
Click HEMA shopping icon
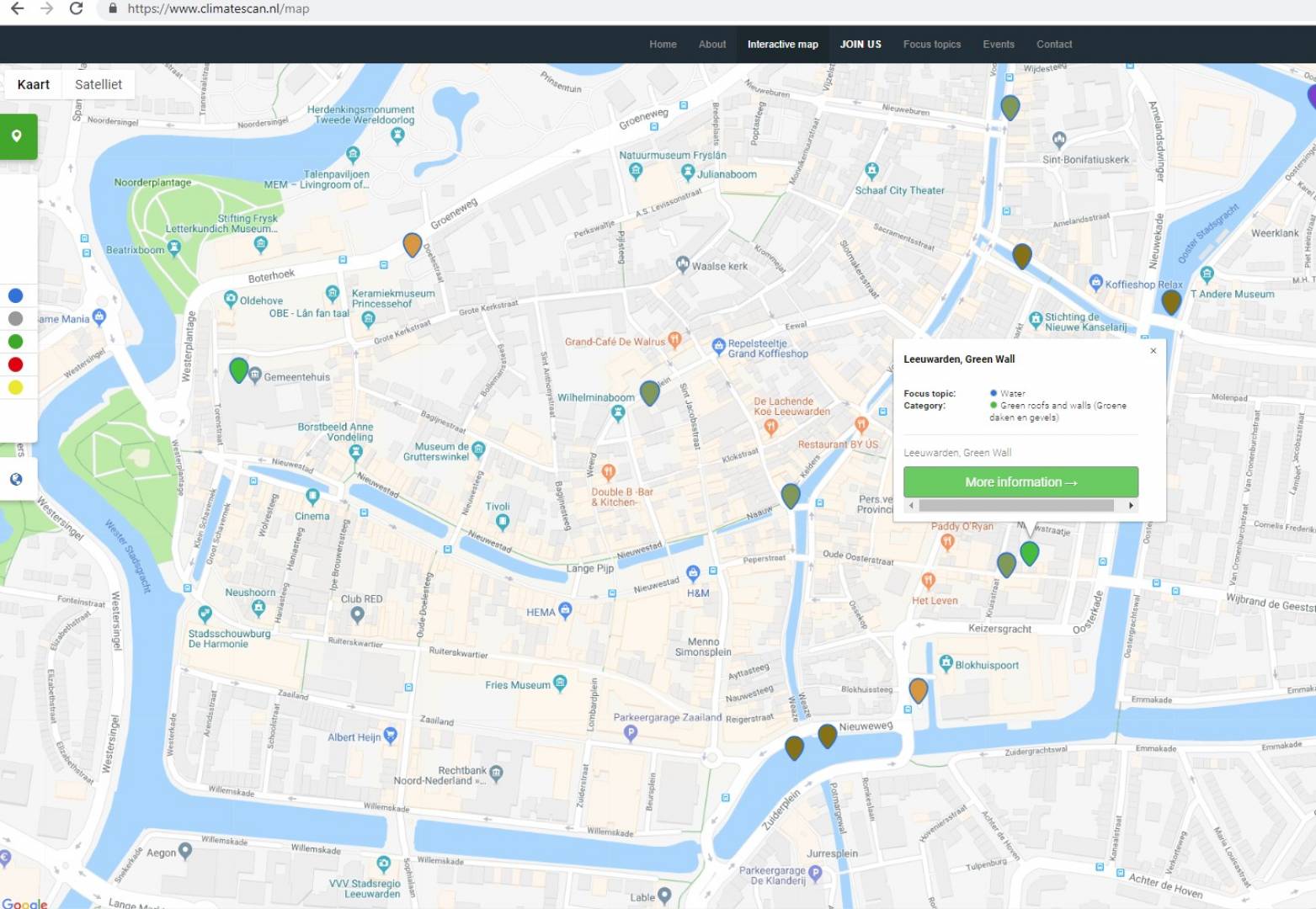565,610
